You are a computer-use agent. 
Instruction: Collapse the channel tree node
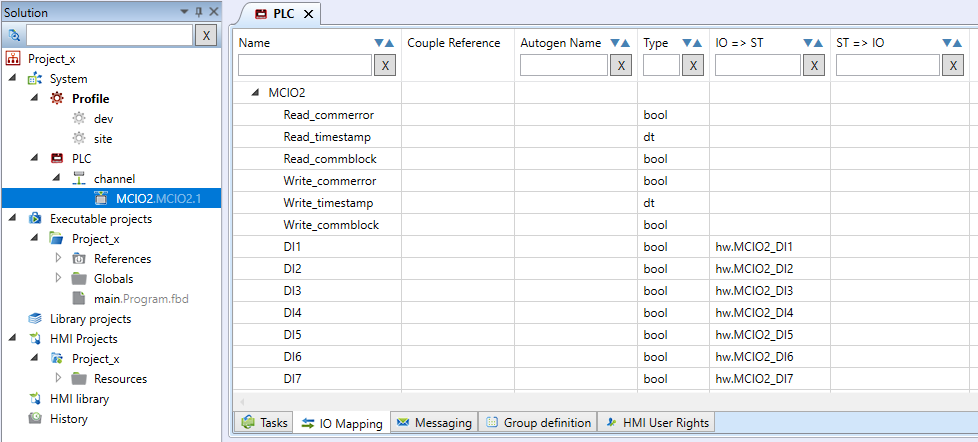click(x=57, y=178)
